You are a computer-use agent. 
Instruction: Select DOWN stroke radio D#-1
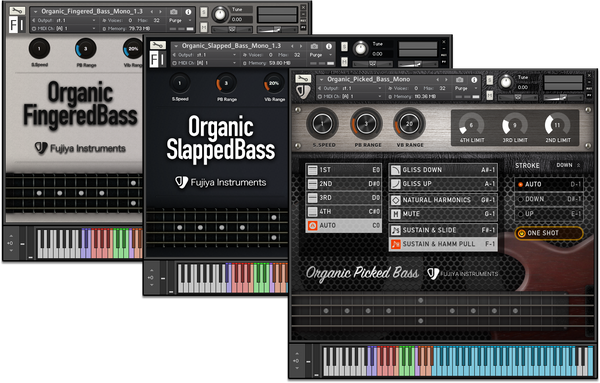coord(549,199)
